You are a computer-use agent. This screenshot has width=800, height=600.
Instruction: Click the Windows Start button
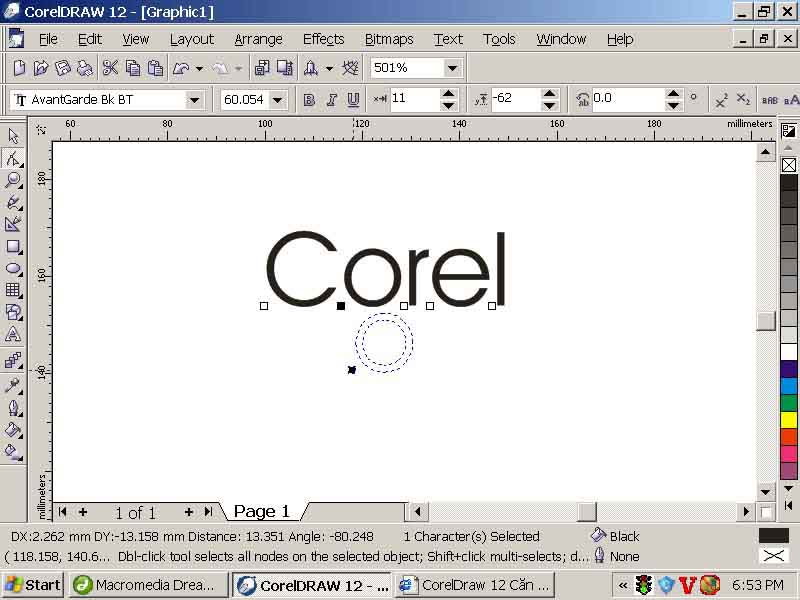click(33, 585)
